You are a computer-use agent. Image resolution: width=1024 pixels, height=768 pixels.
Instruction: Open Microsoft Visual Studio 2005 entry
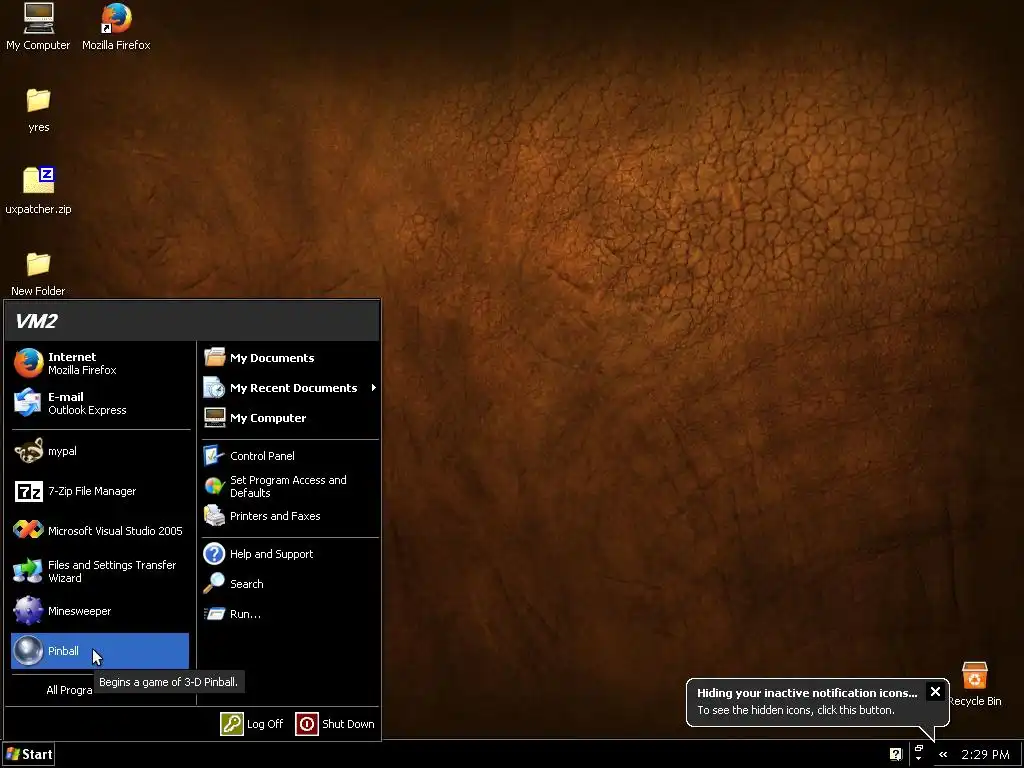[100, 530]
